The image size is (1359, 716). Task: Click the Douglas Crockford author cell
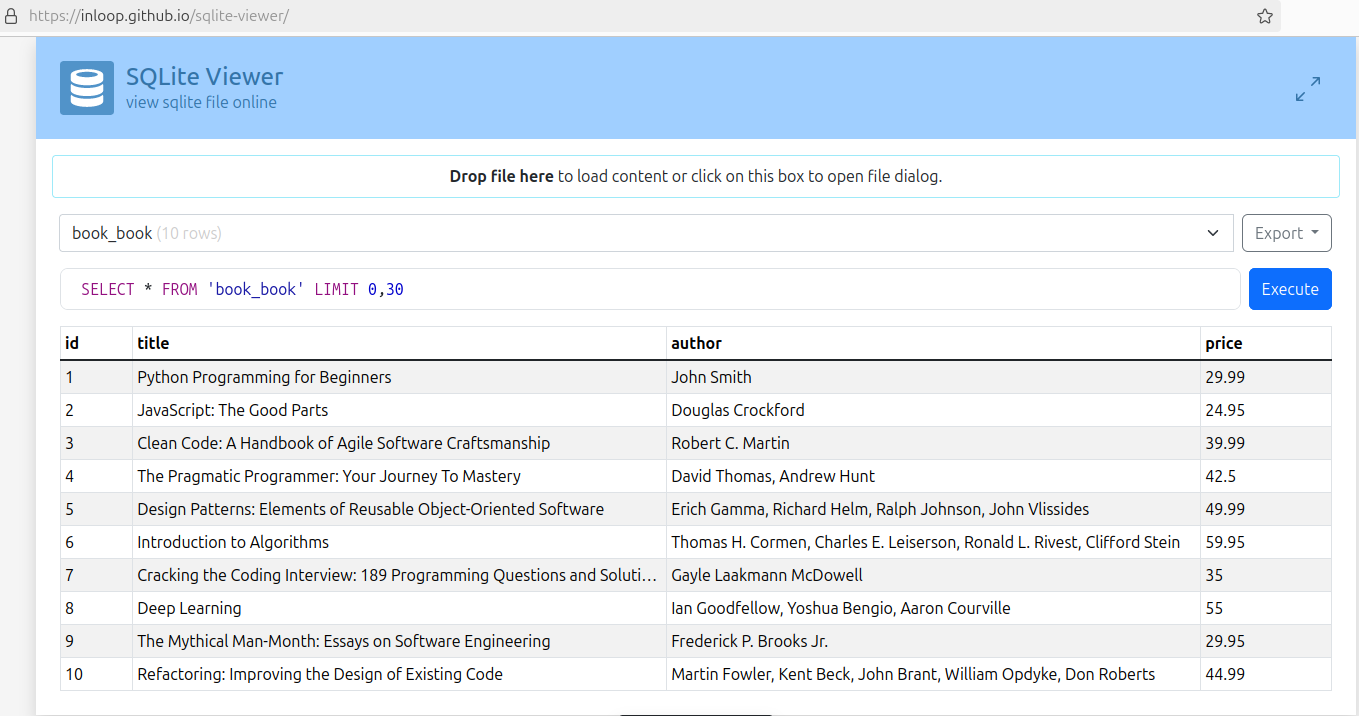coord(737,410)
